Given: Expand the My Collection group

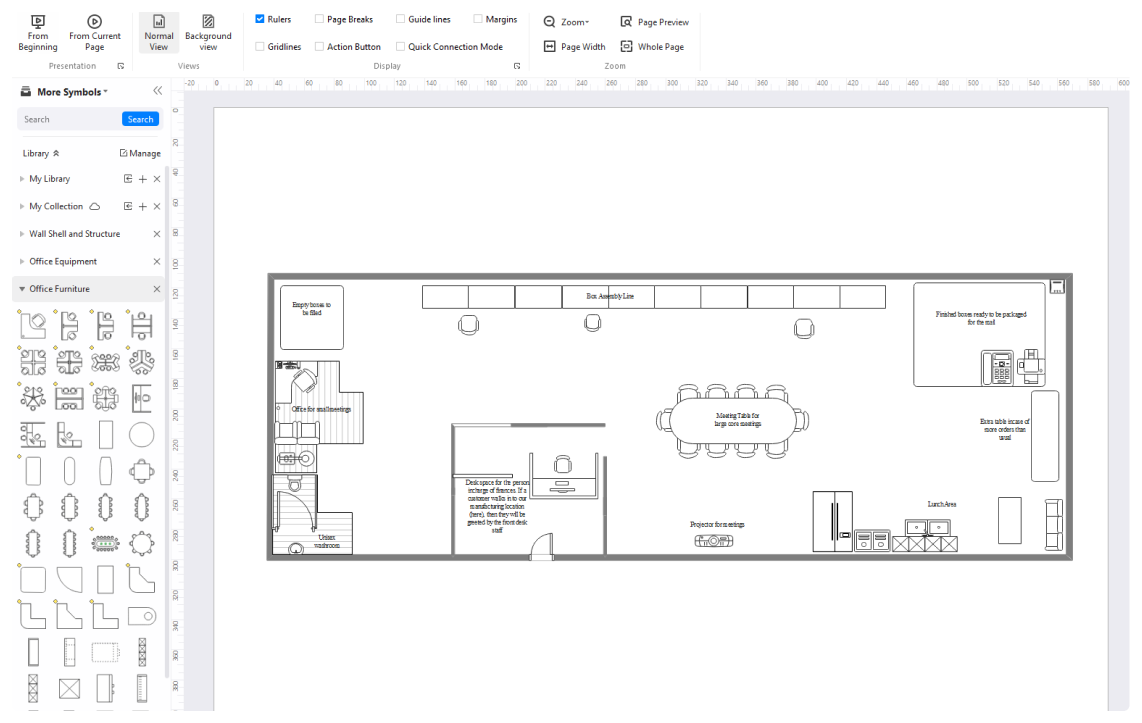Looking at the screenshot, I should (22, 207).
